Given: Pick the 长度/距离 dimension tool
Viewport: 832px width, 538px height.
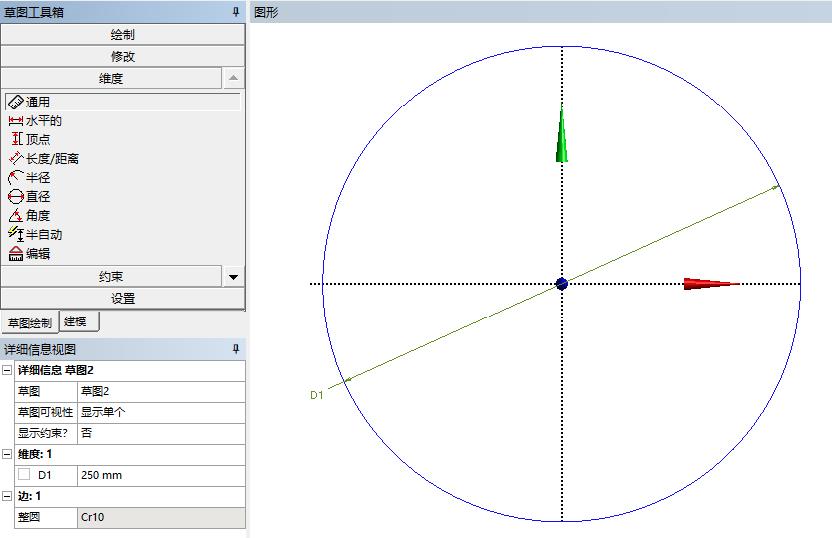Looking at the screenshot, I should [52, 159].
